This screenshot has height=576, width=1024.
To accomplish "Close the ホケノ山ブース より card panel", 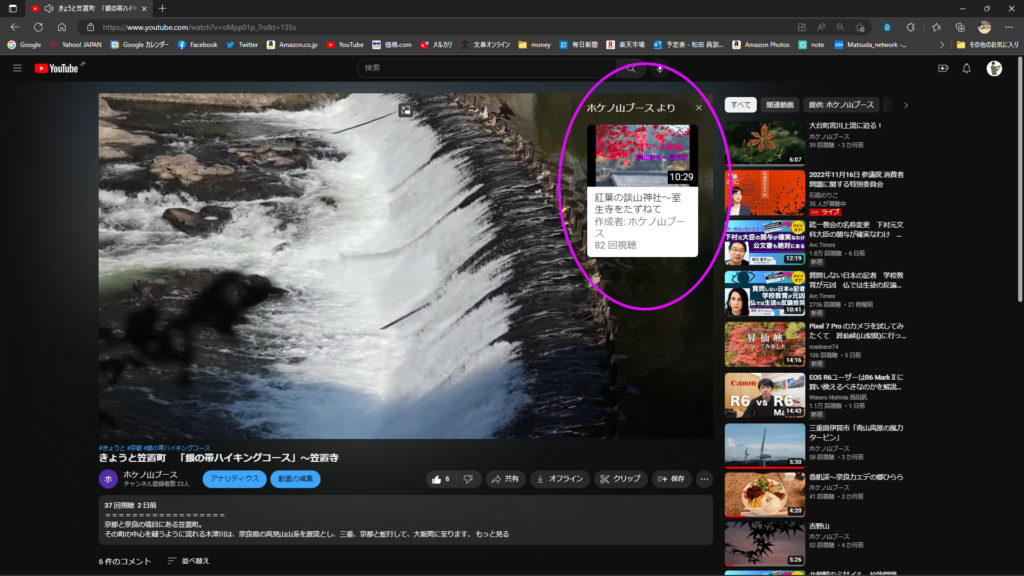I will click(699, 107).
